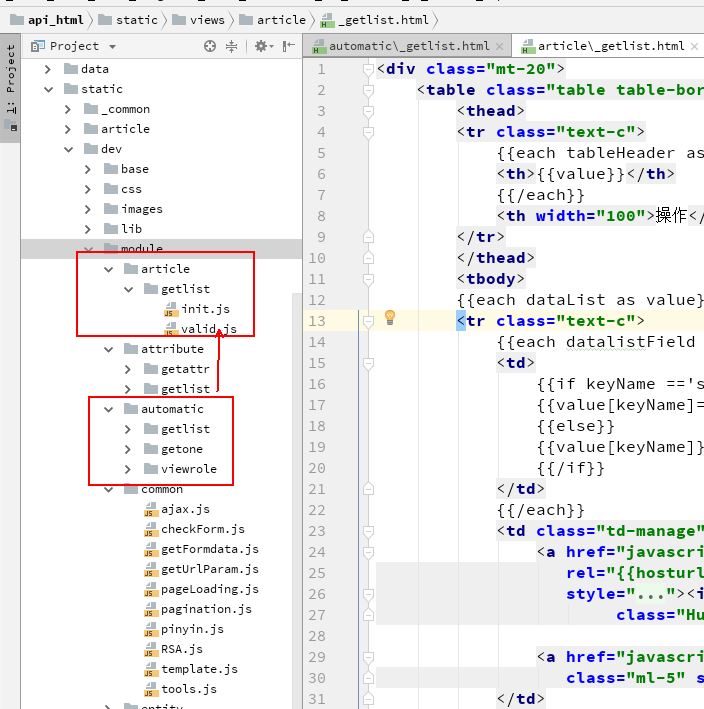Expand the viewrole folder
Screen dimensions: 704x709
tap(128, 469)
